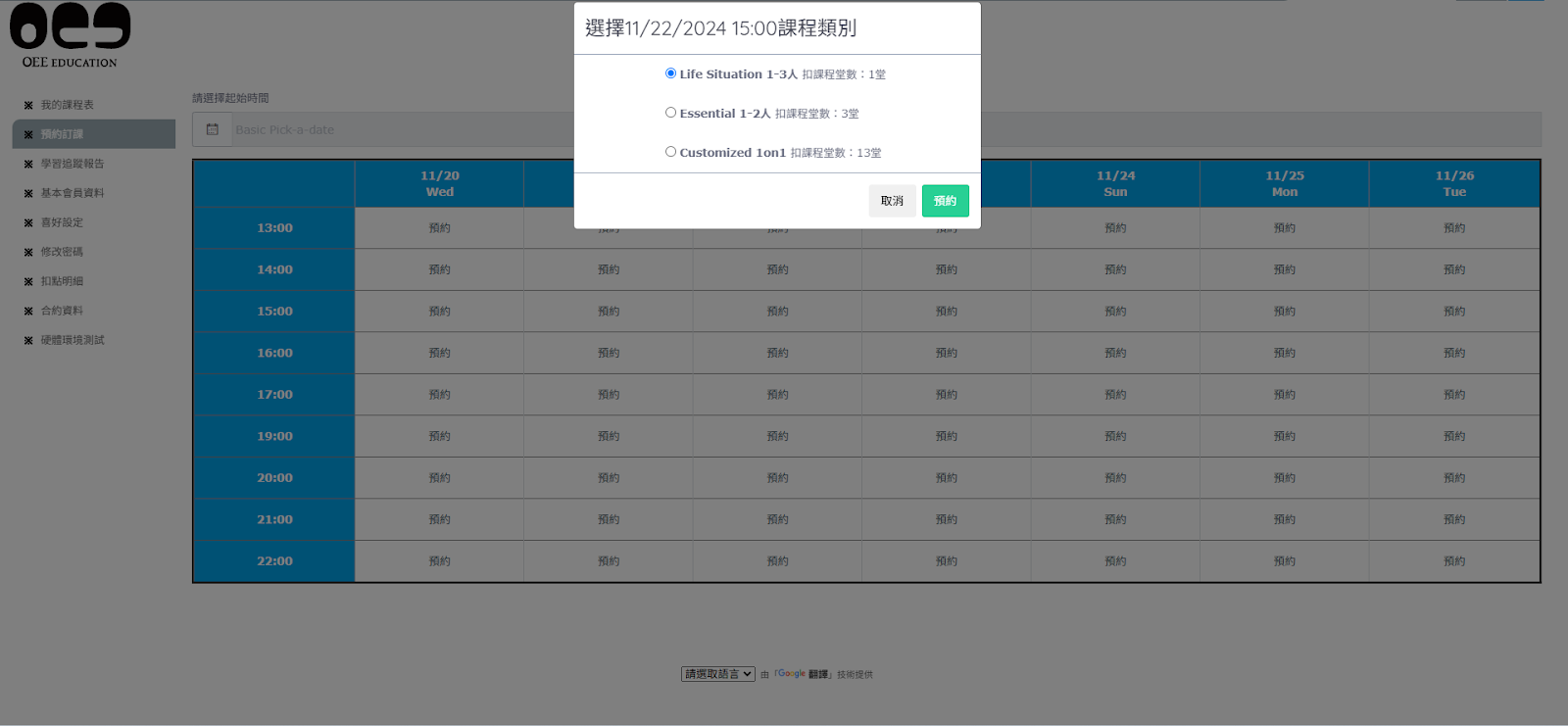Click the dialog title 選擇11/22/2024 15:00課程類別

tap(720, 28)
